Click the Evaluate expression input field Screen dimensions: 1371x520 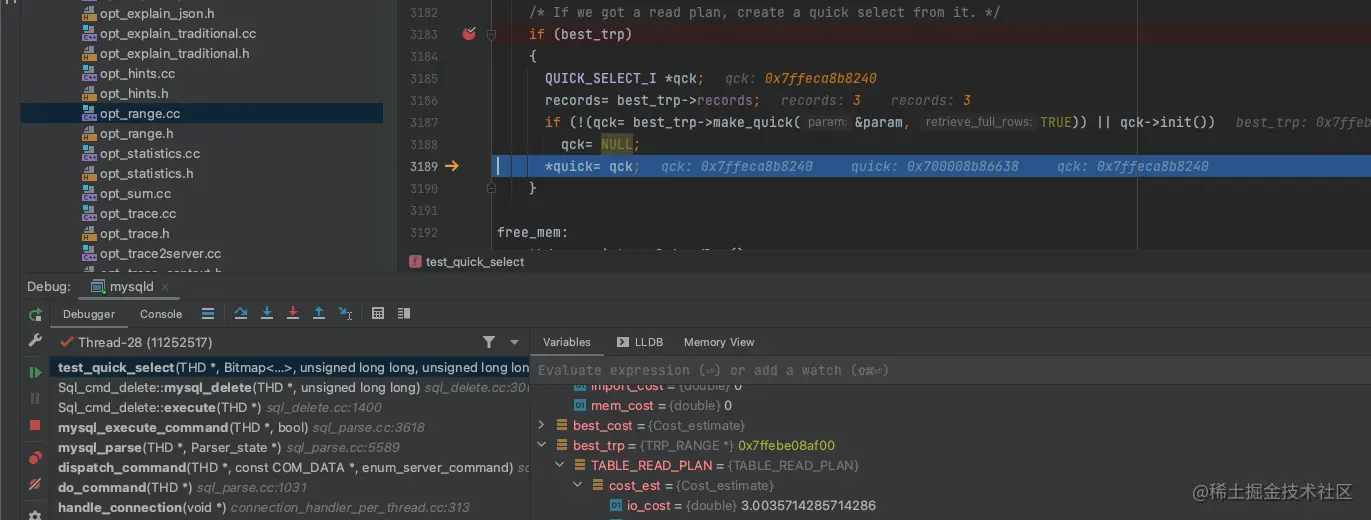(x=950, y=370)
